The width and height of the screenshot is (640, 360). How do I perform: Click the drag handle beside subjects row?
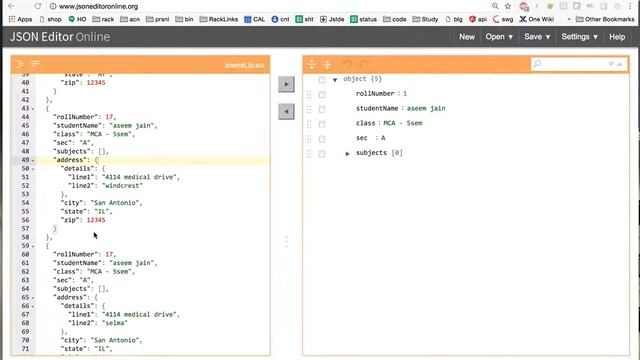[x=309, y=153]
